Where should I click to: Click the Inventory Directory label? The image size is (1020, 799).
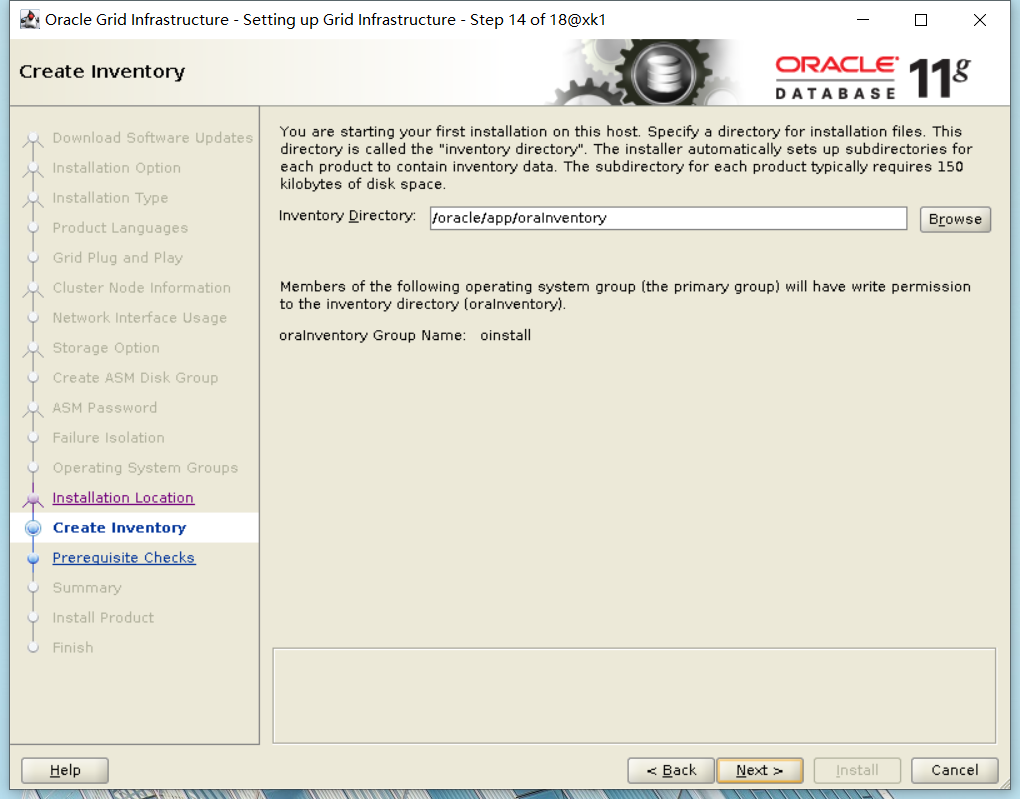click(347, 216)
